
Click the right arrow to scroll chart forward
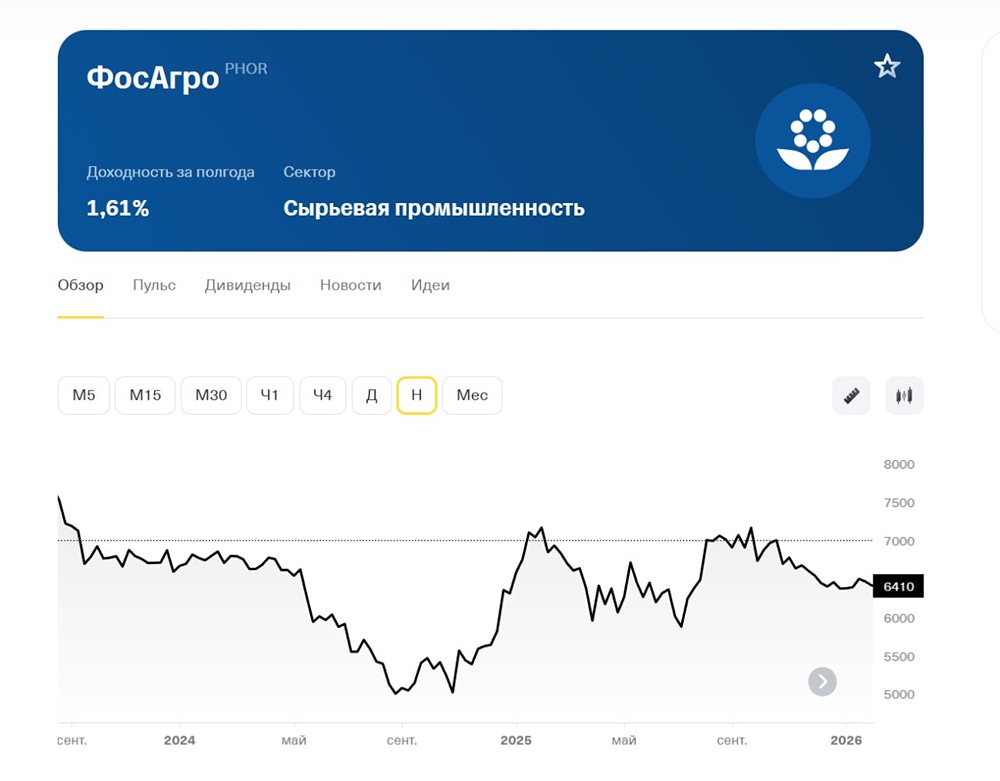coord(822,681)
